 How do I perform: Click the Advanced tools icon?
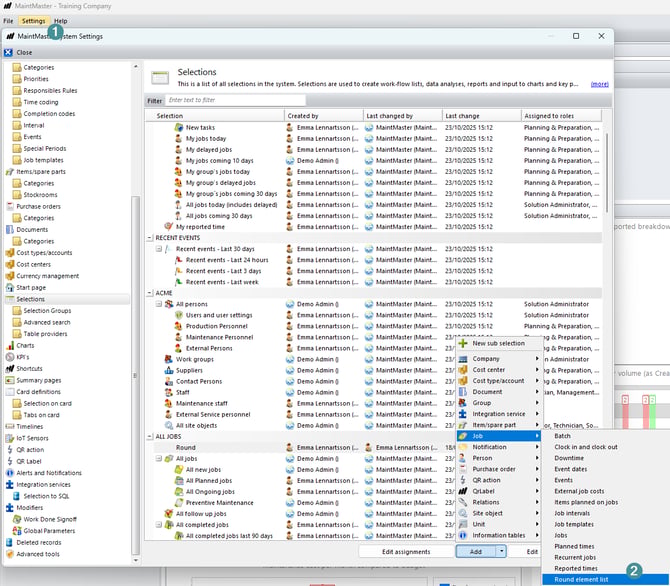(x=10, y=554)
